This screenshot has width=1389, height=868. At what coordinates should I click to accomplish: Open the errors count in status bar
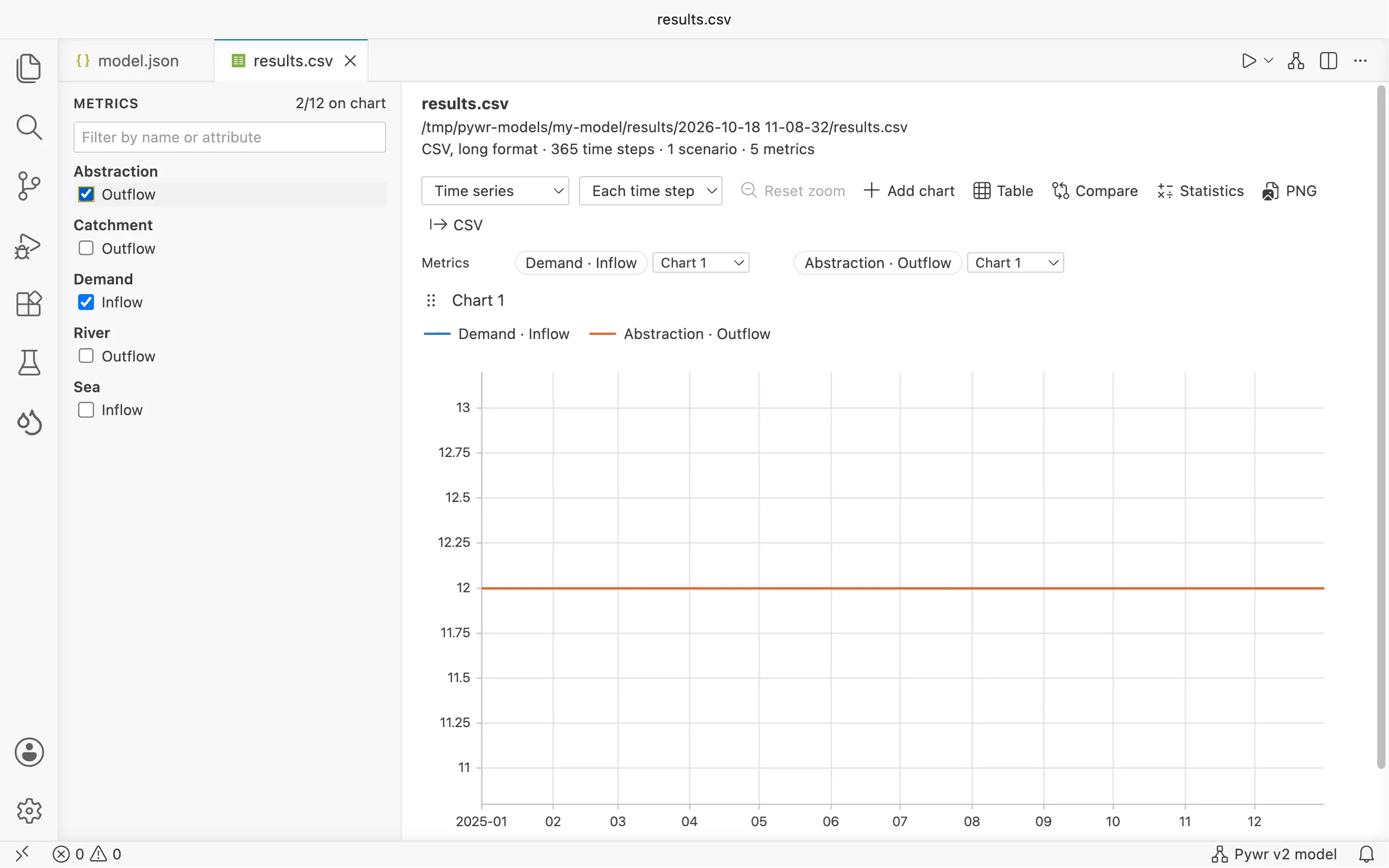(68, 854)
